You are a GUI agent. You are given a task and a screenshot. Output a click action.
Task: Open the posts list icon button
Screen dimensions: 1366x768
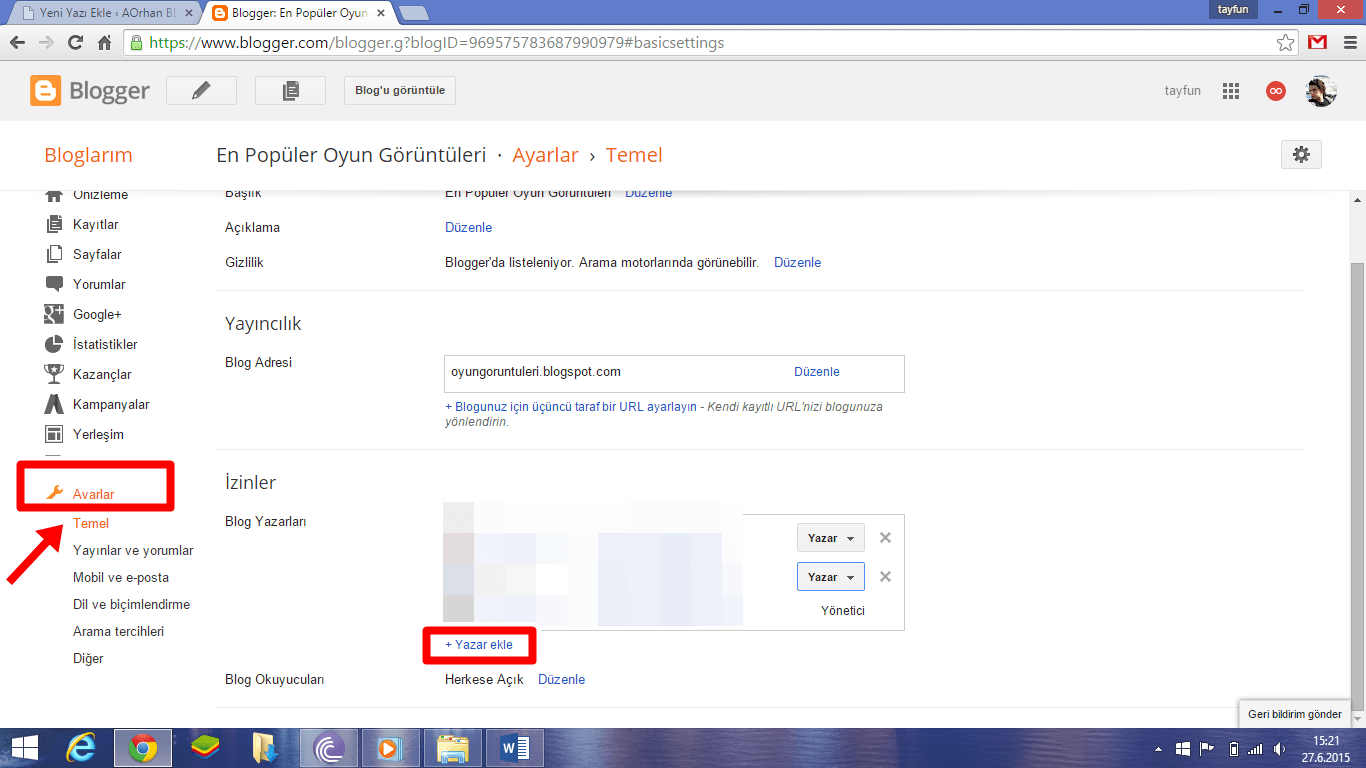pos(290,90)
